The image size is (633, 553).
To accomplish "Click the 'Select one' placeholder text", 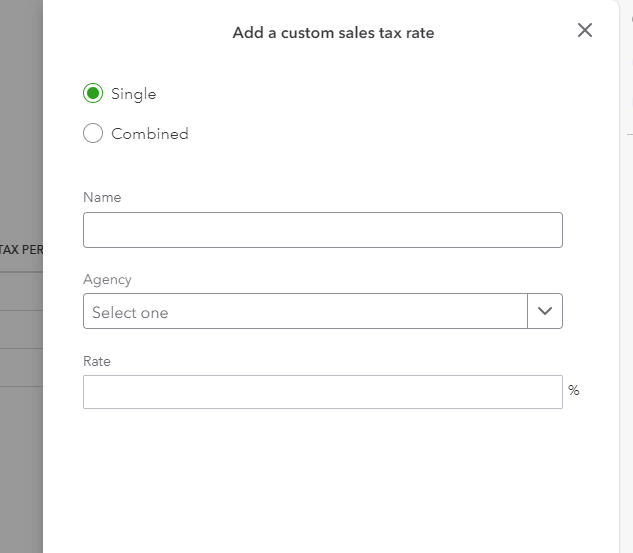I will (130, 313).
